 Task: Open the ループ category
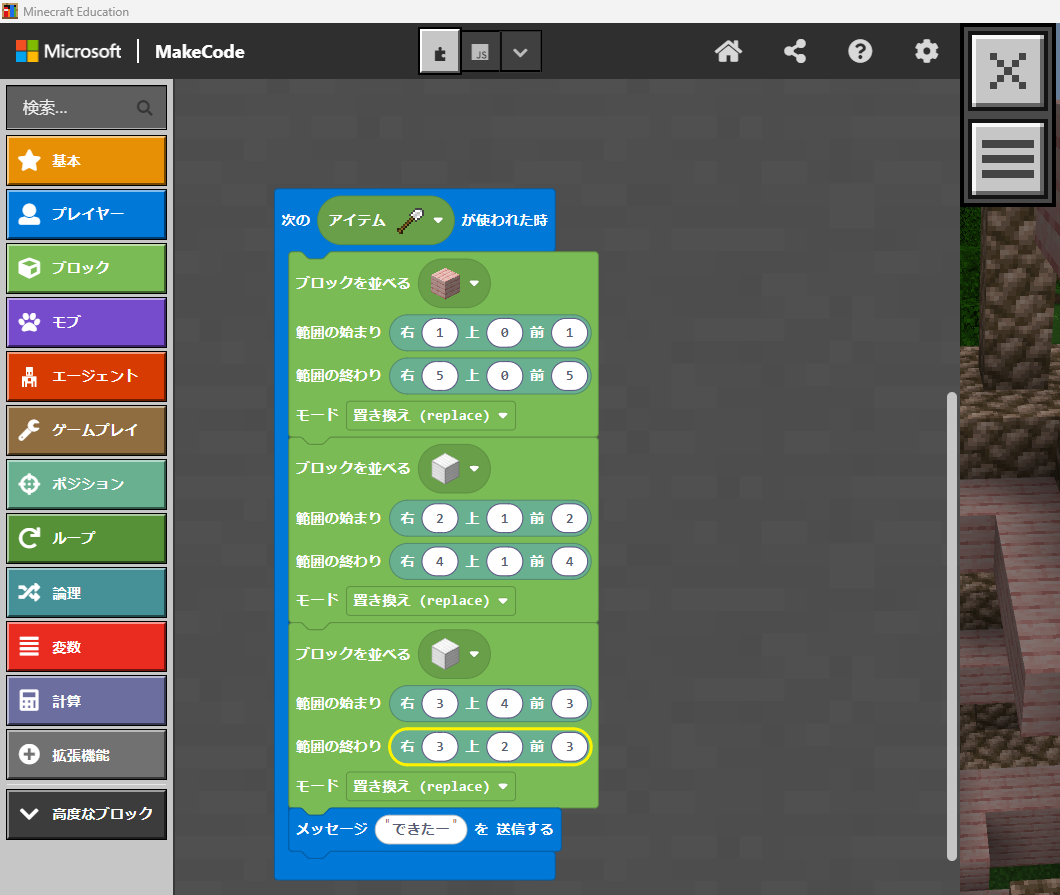point(87,539)
